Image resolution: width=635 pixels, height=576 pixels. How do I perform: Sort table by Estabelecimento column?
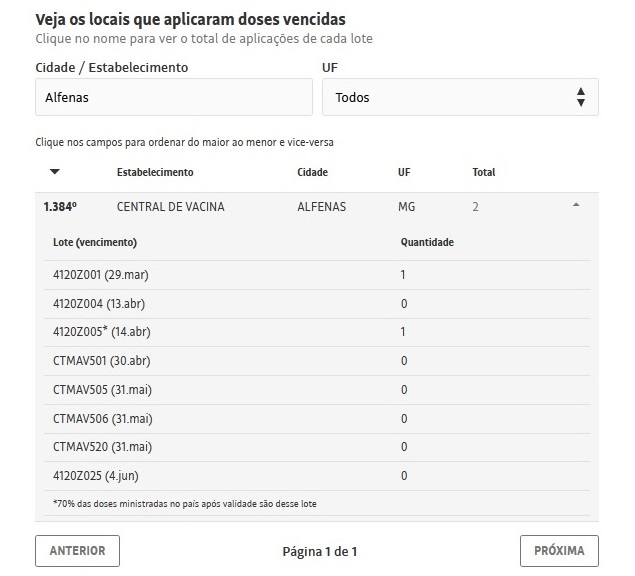click(155, 172)
